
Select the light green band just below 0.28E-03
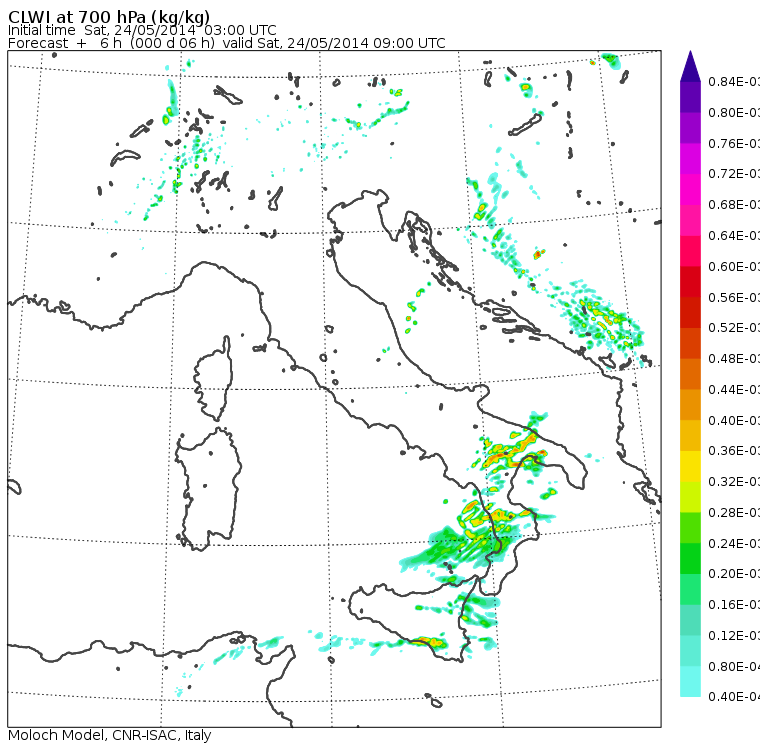[x=690, y=528]
